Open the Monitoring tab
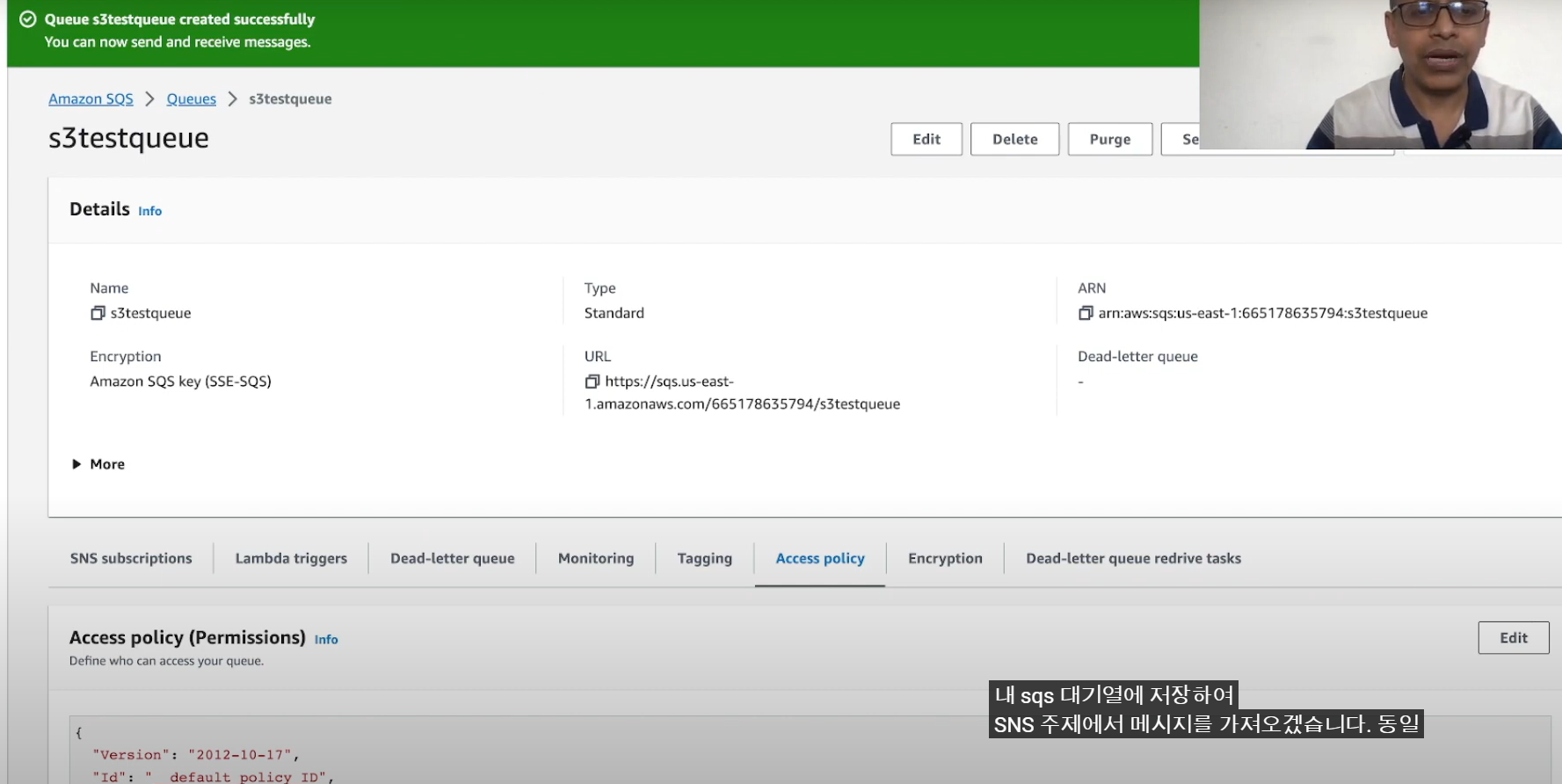 tap(596, 558)
